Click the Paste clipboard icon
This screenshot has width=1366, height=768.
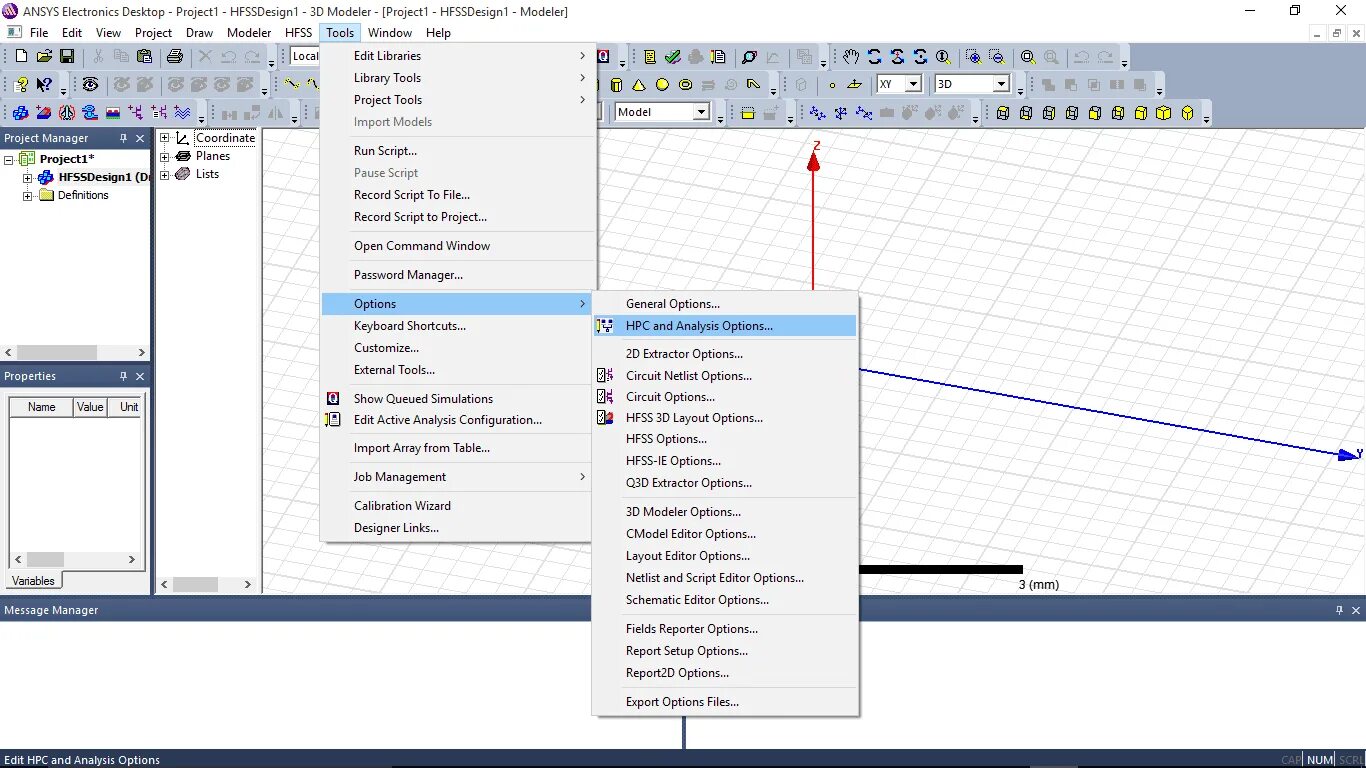145,57
